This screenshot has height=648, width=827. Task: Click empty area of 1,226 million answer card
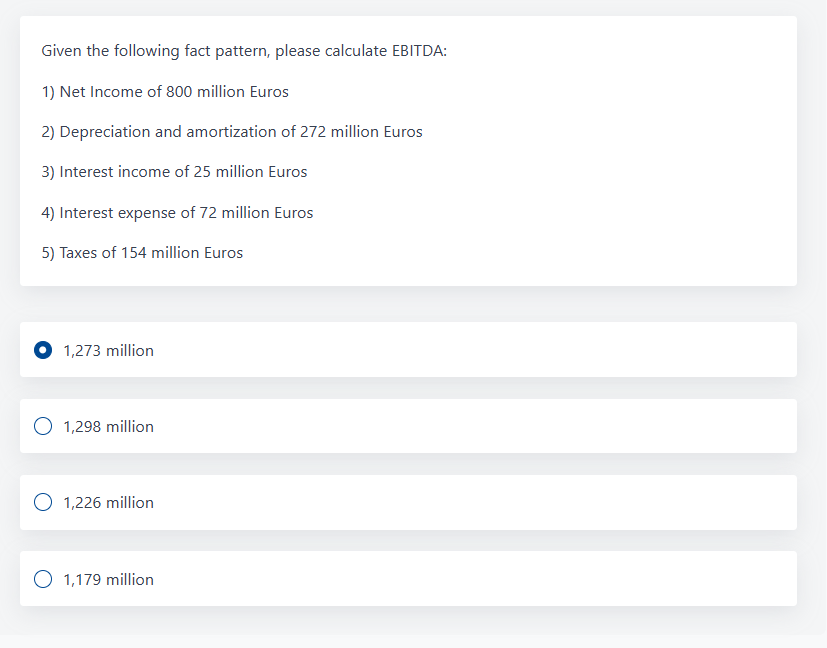point(475,502)
